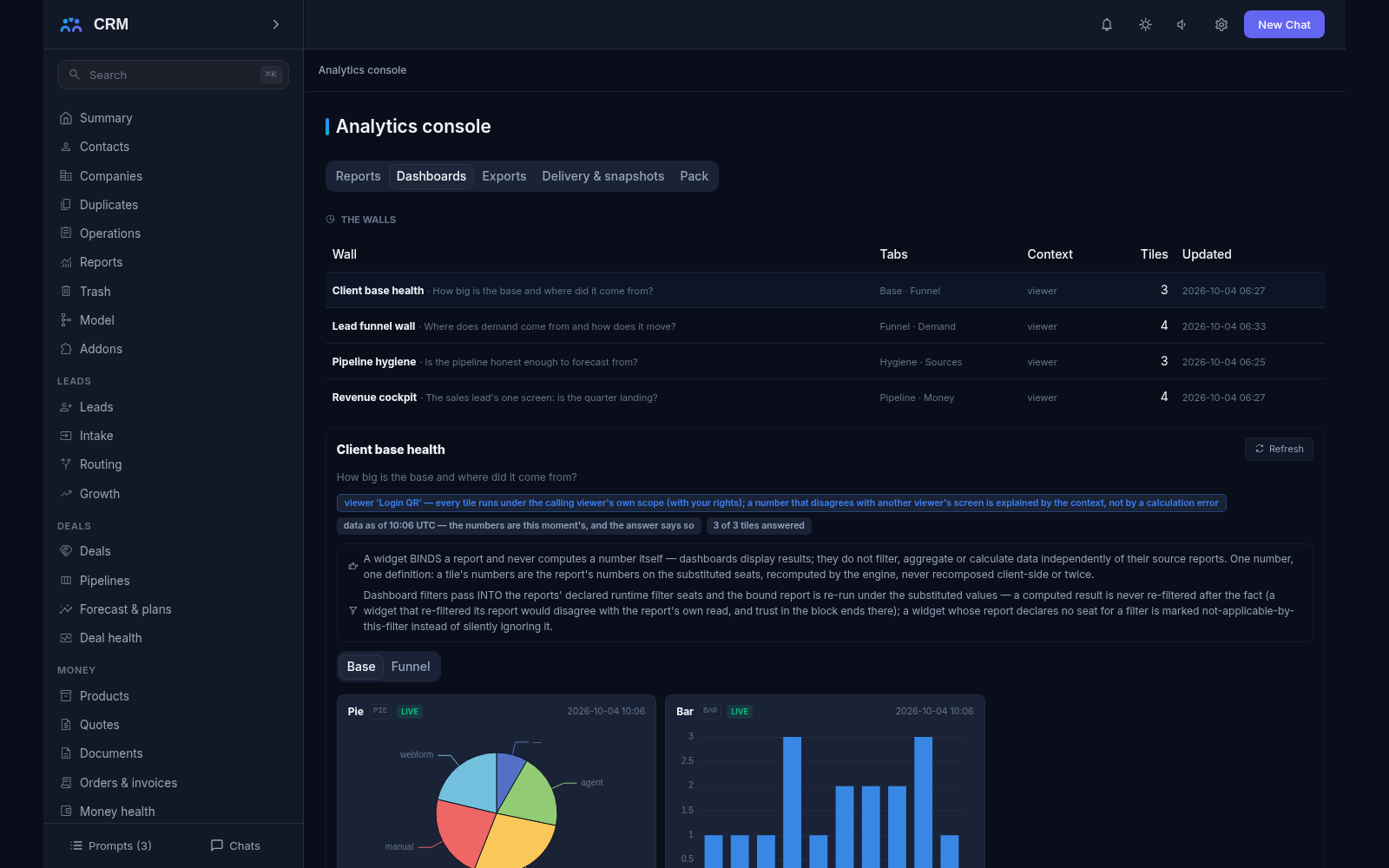This screenshot has height=868, width=1389.
Task: Open Trash bin icon in sidebar
Action: click(66, 291)
